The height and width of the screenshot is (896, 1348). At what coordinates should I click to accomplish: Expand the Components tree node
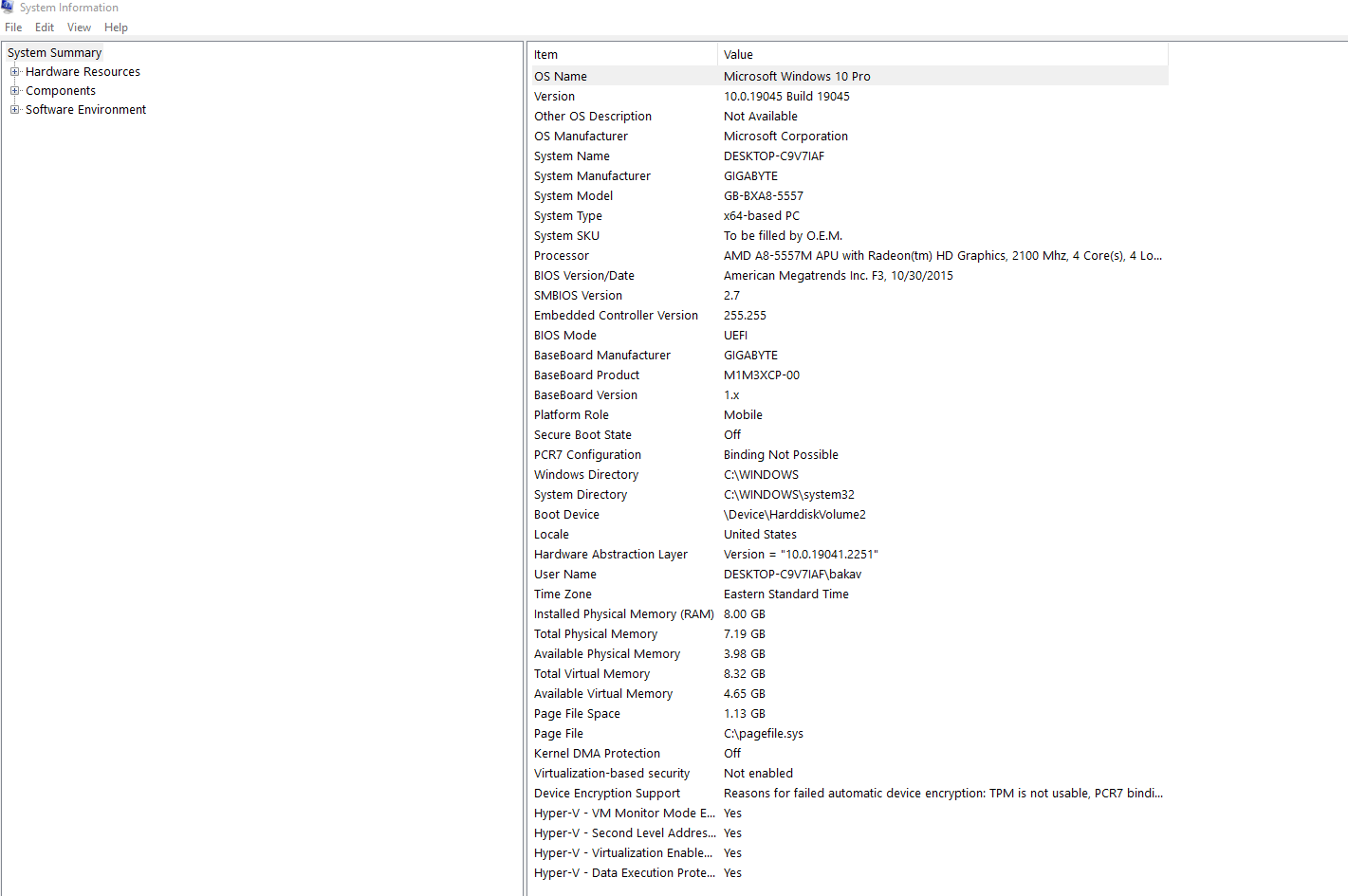(x=15, y=91)
